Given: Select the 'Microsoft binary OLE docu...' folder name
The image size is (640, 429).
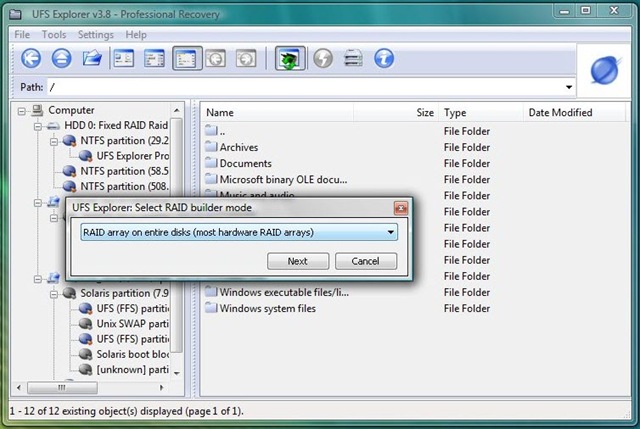Looking at the screenshot, I should click(x=284, y=179).
